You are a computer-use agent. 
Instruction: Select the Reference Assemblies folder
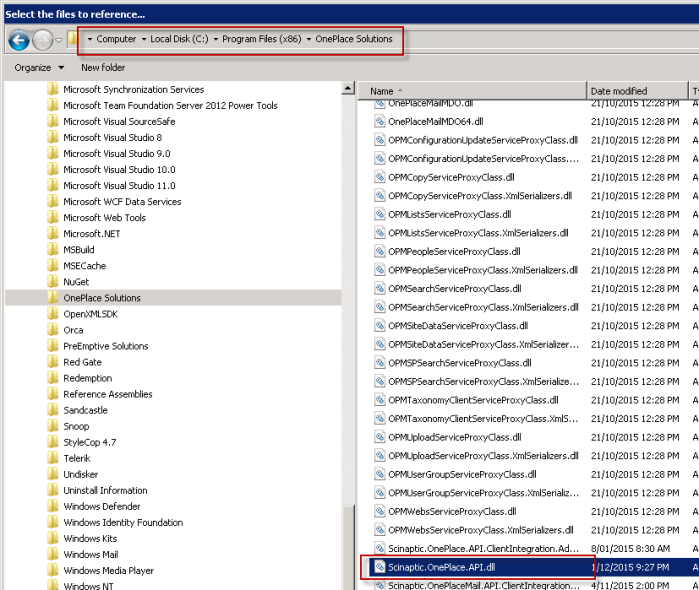pos(107,395)
